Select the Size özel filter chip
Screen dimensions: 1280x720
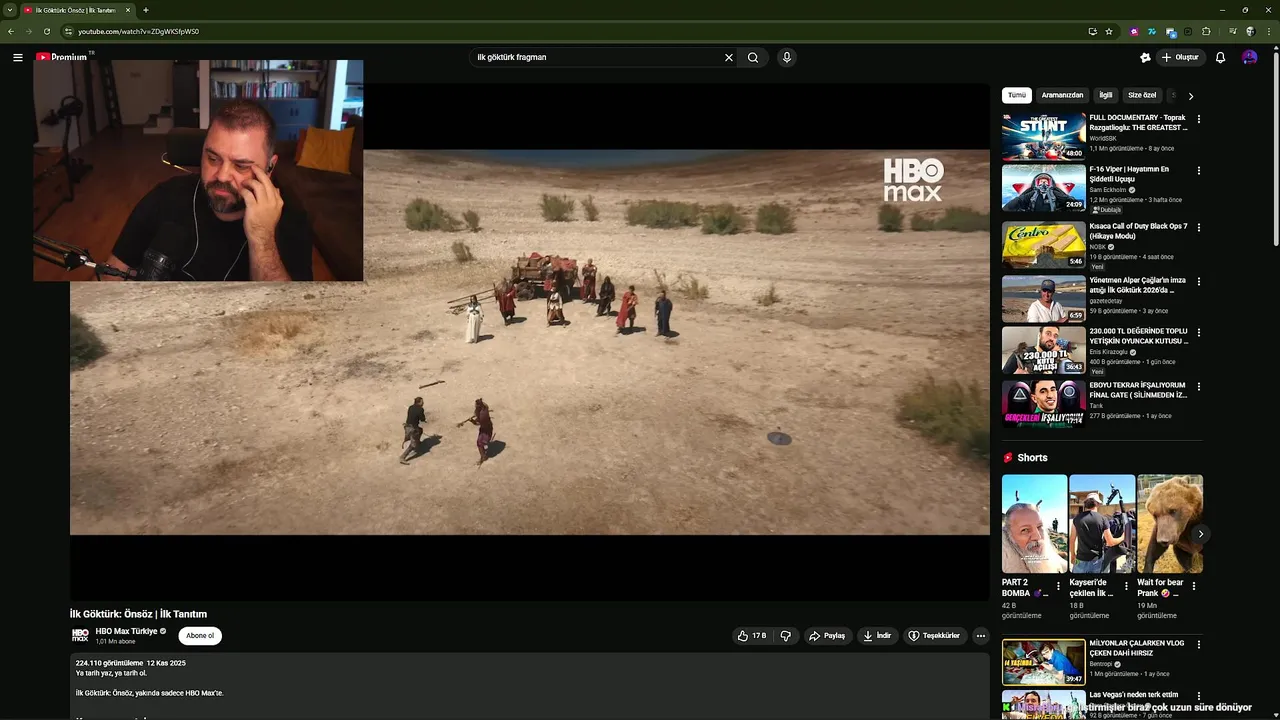pos(1142,95)
